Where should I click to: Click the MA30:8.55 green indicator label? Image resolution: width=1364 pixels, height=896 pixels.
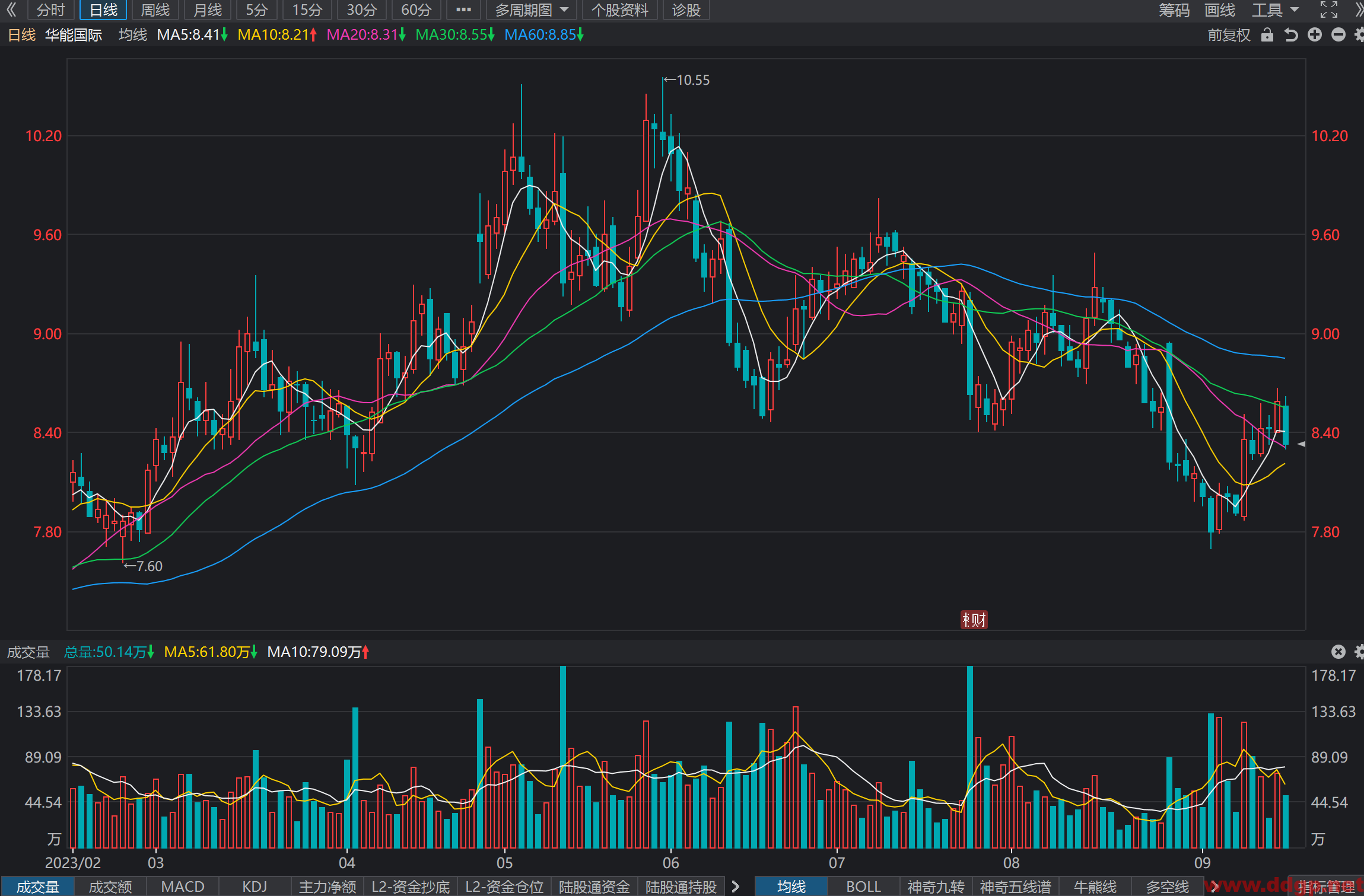coord(455,35)
